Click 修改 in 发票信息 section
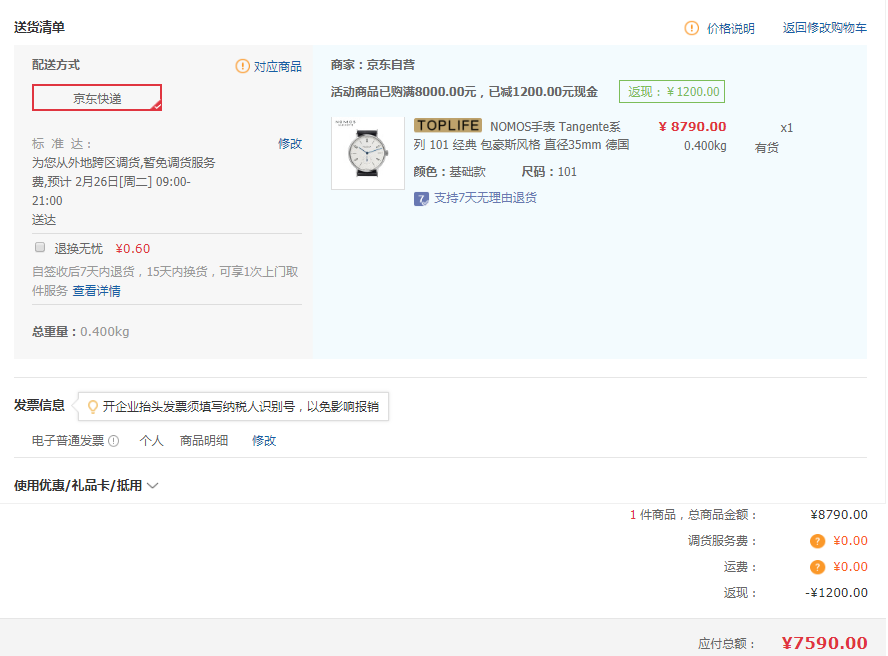This screenshot has width=888, height=656. (x=264, y=441)
